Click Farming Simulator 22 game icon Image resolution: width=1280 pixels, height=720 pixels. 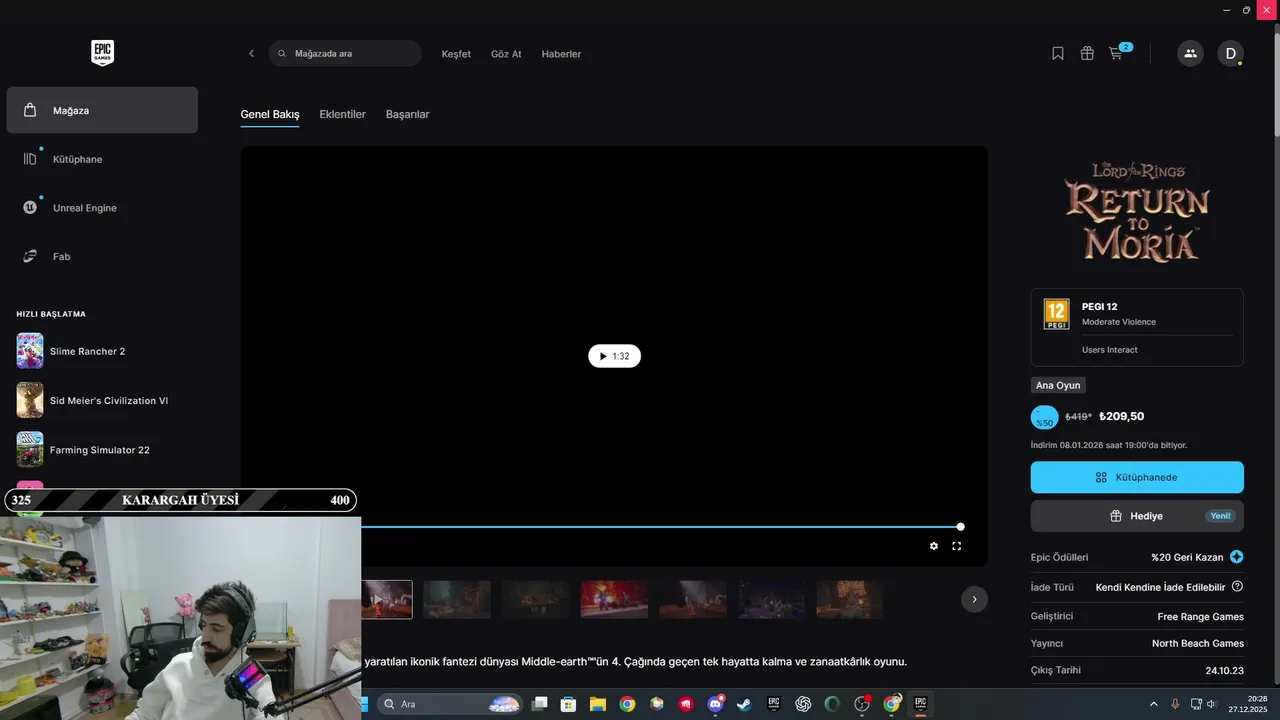coord(30,450)
